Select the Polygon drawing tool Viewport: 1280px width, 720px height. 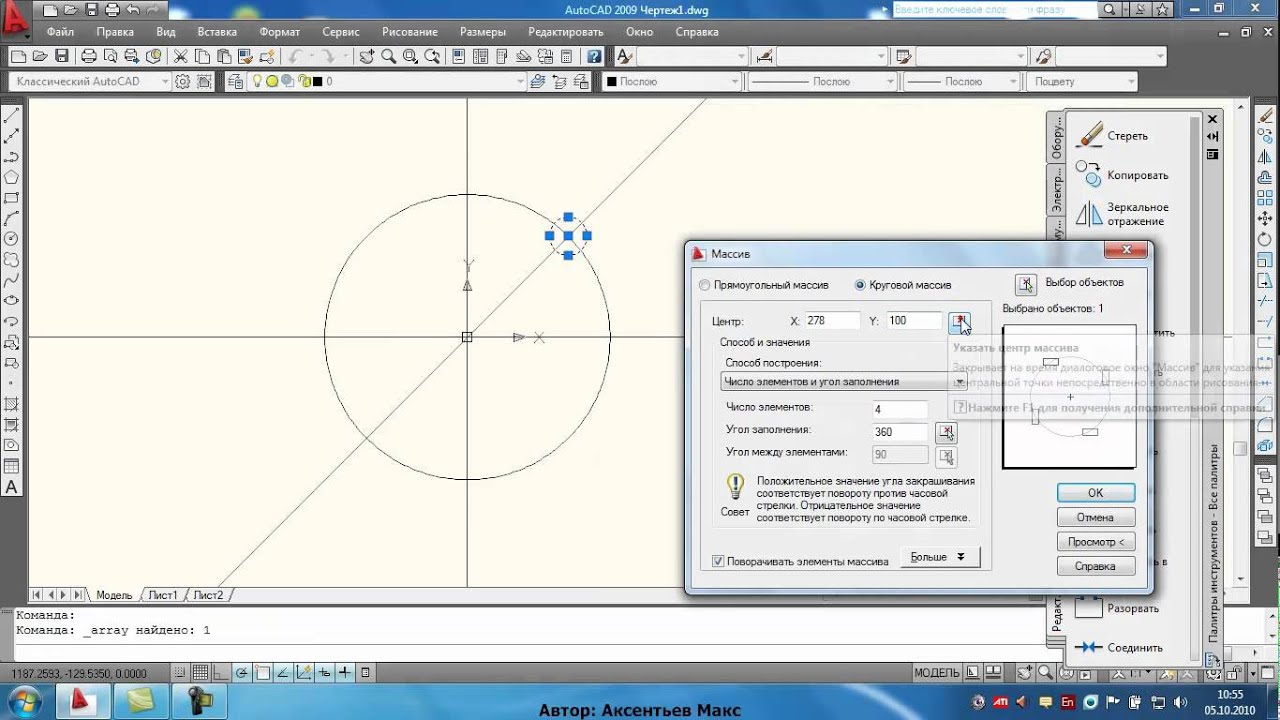(x=12, y=177)
